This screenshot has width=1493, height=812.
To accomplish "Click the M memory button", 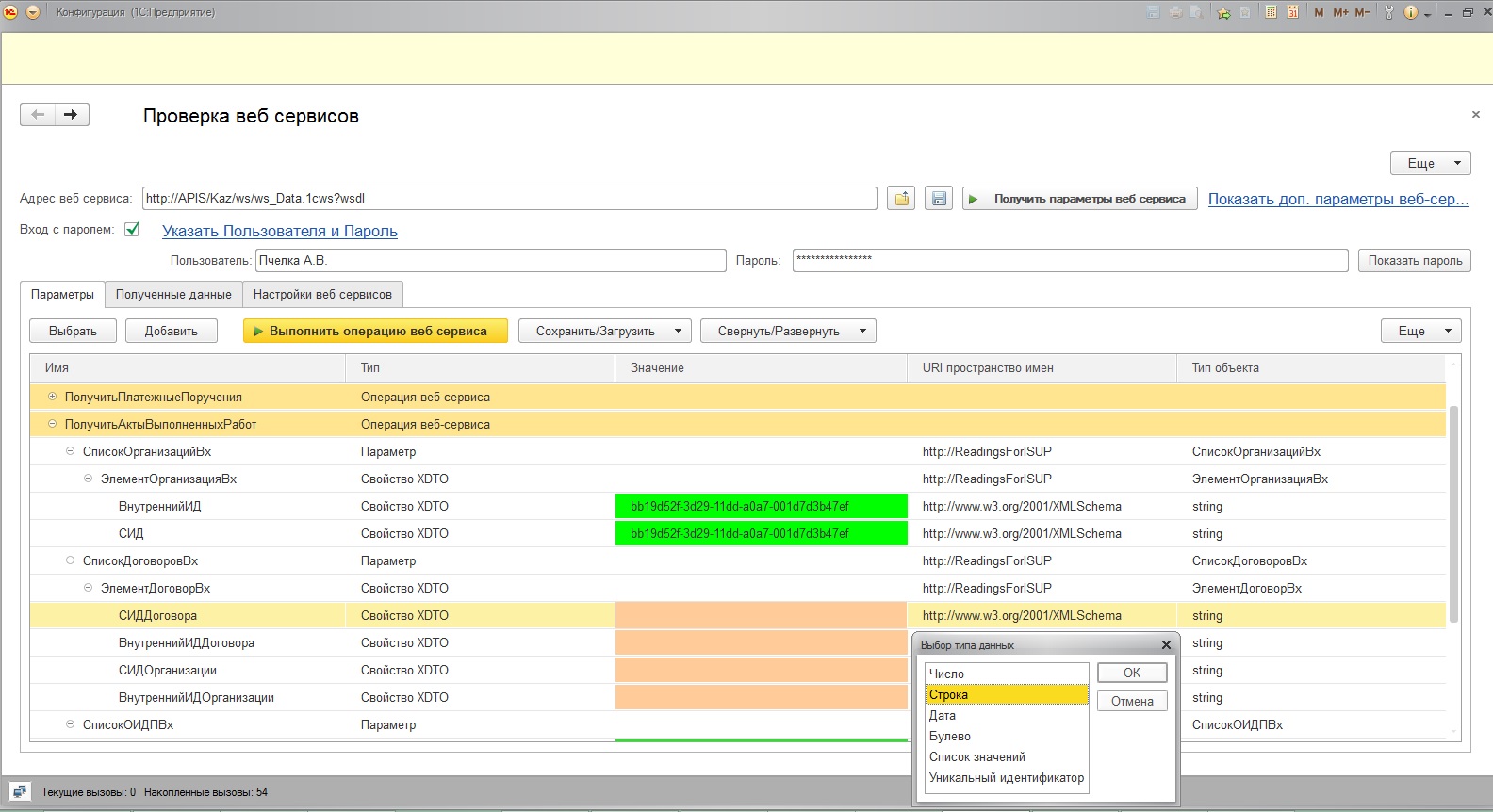I will click(x=1319, y=12).
